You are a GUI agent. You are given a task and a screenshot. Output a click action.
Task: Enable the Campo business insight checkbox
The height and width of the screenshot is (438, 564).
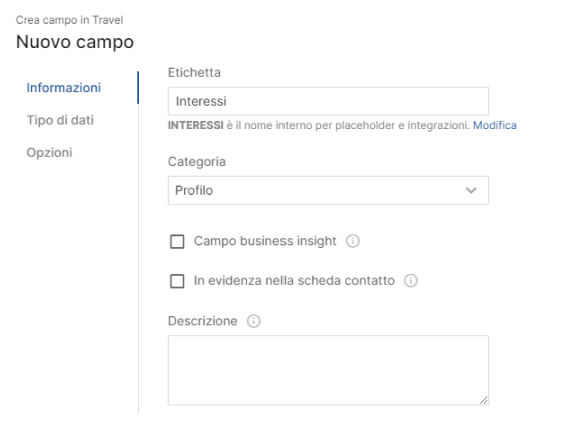(177, 241)
